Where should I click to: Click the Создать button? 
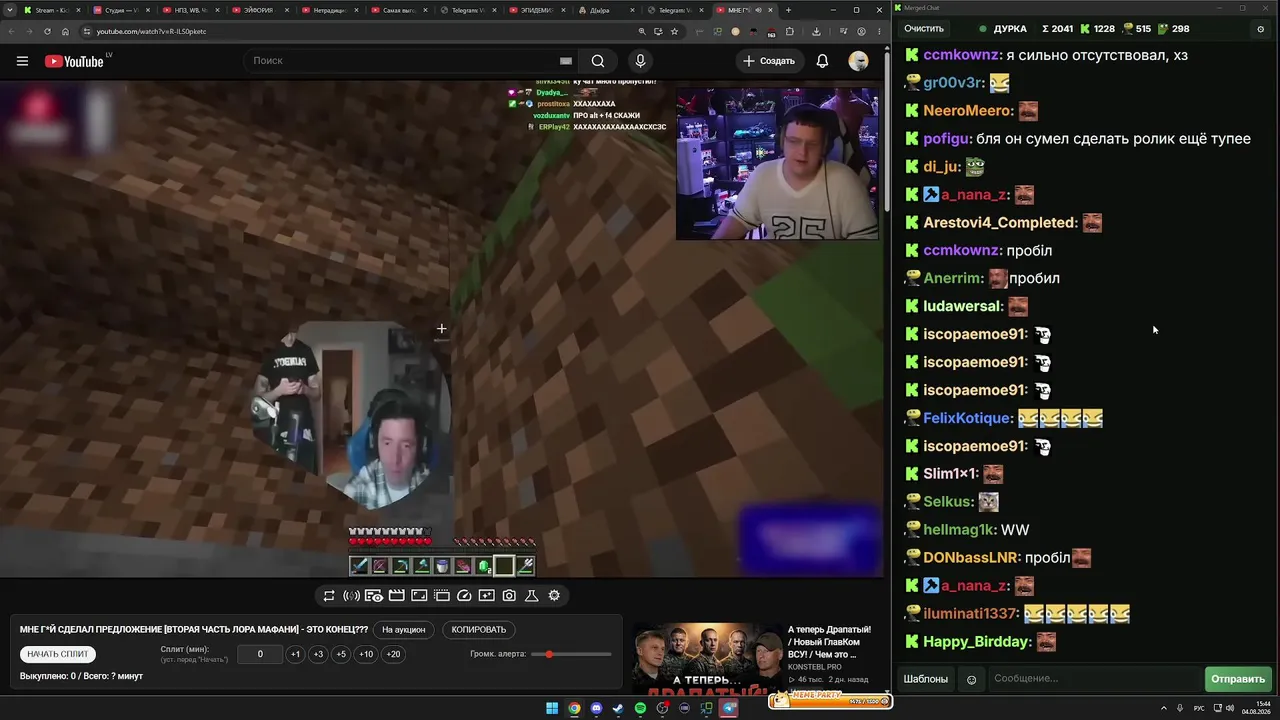769,61
